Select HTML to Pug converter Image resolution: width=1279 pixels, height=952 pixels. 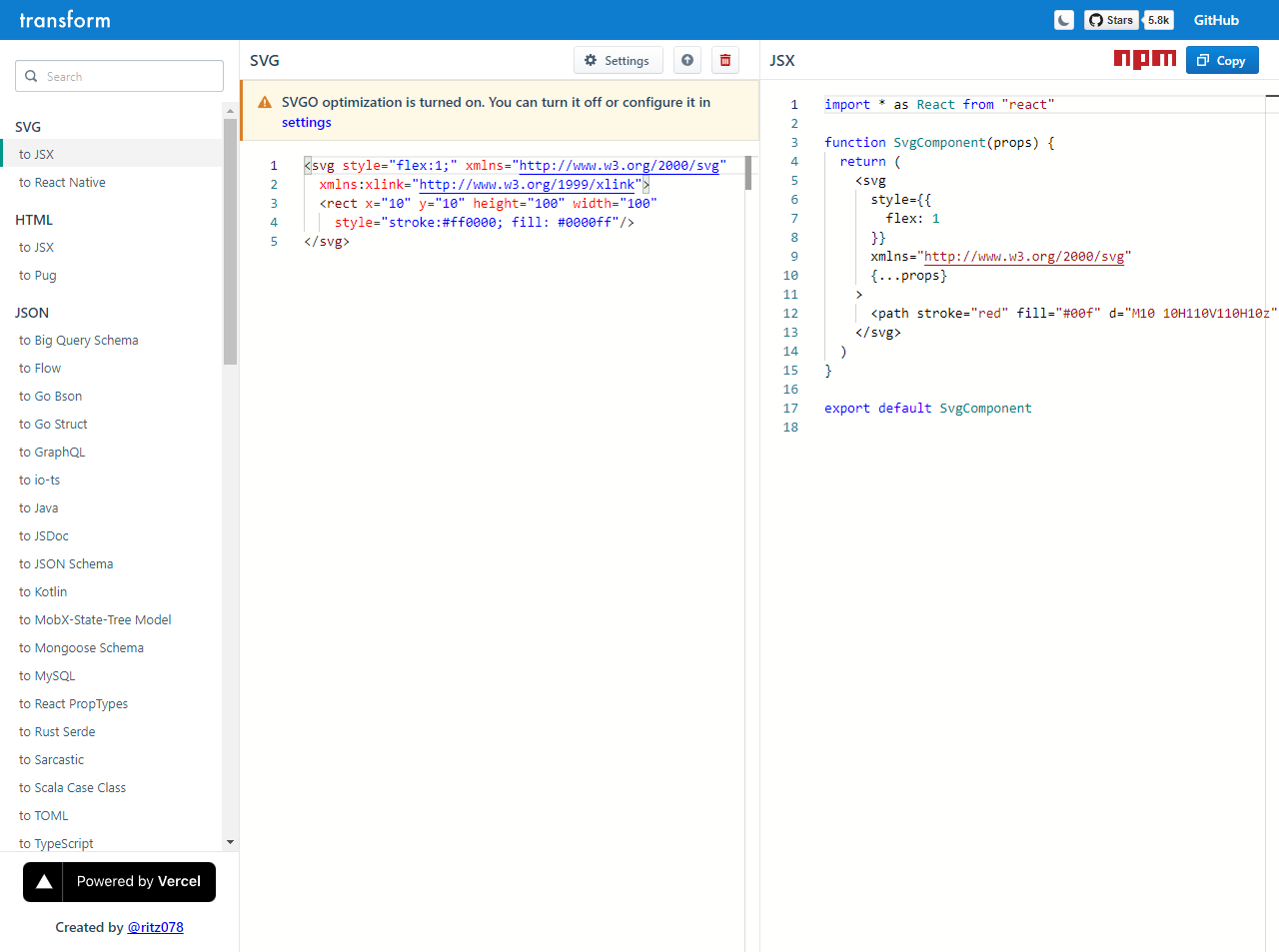(x=38, y=276)
